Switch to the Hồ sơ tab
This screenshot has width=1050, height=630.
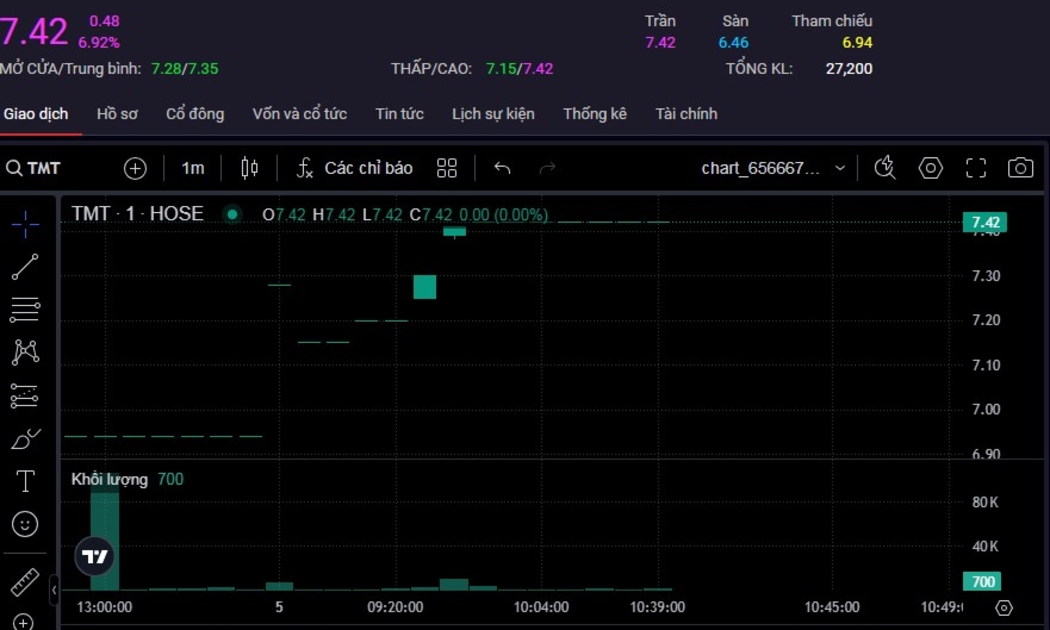point(117,114)
